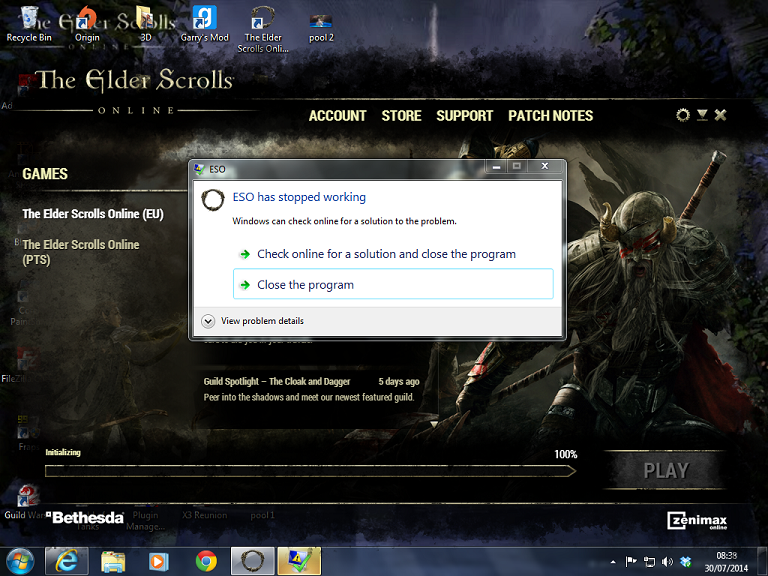Screen dimensions: 768x576
Task: Open Internet Explorer from taskbar
Action: 66,561
